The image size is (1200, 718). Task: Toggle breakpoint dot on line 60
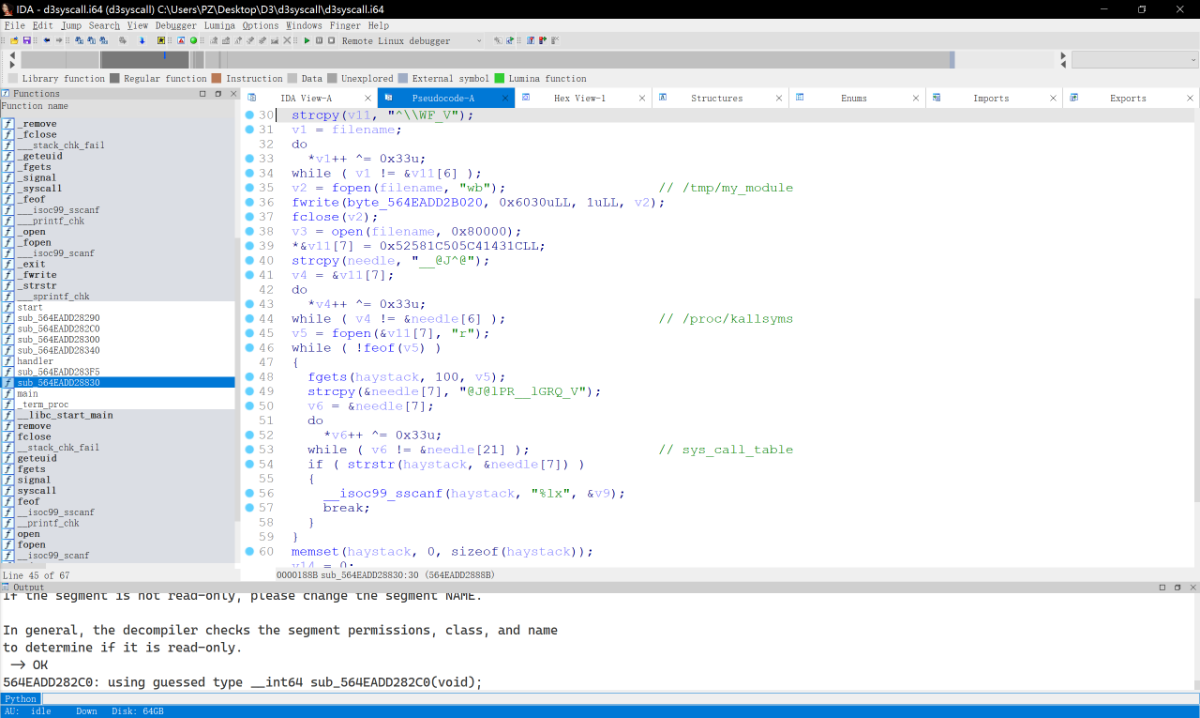(249, 551)
